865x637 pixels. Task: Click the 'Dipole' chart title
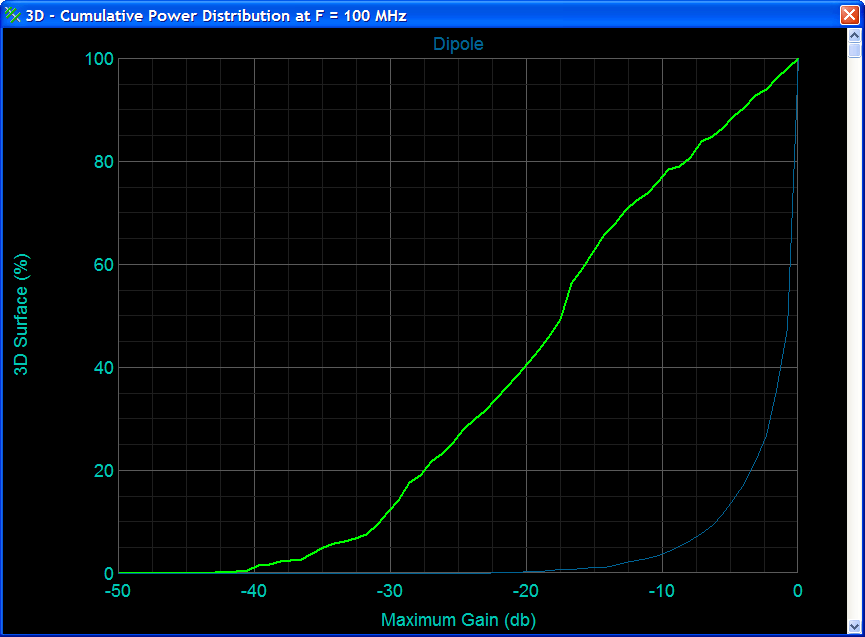[x=458, y=44]
